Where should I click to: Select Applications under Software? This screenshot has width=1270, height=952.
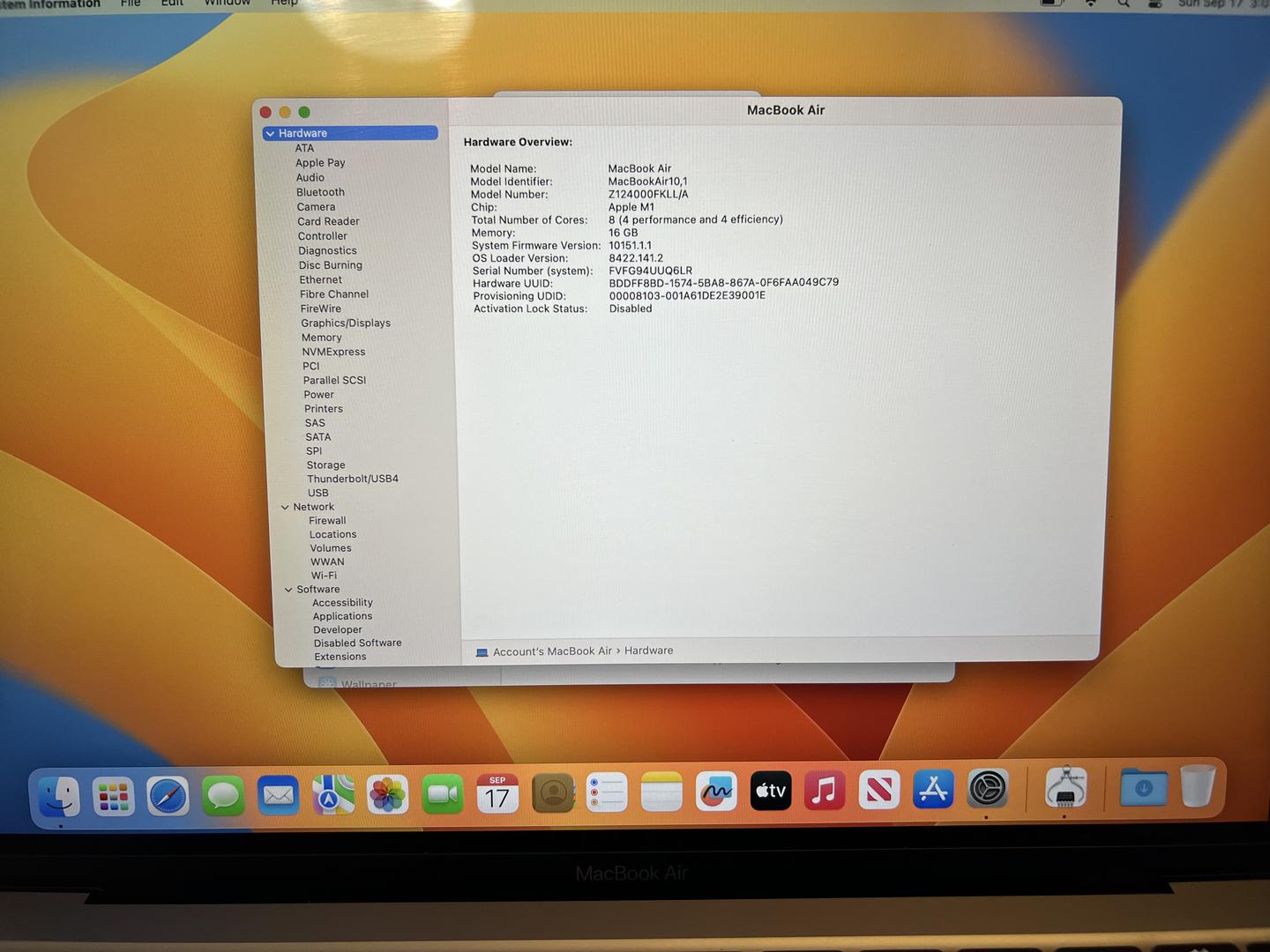342,616
